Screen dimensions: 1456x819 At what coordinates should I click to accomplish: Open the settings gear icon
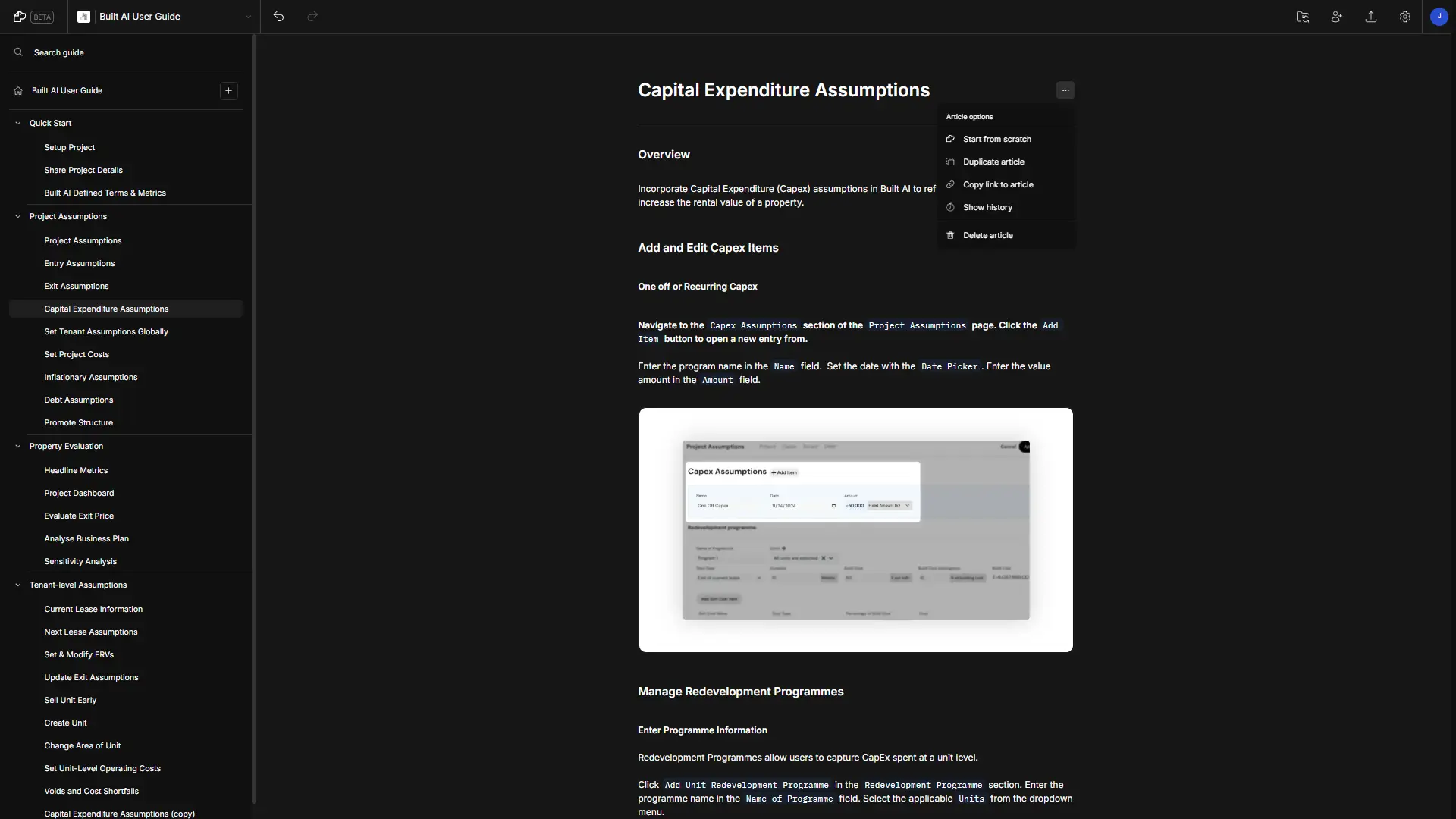pyautogui.click(x=1405, y=17)
